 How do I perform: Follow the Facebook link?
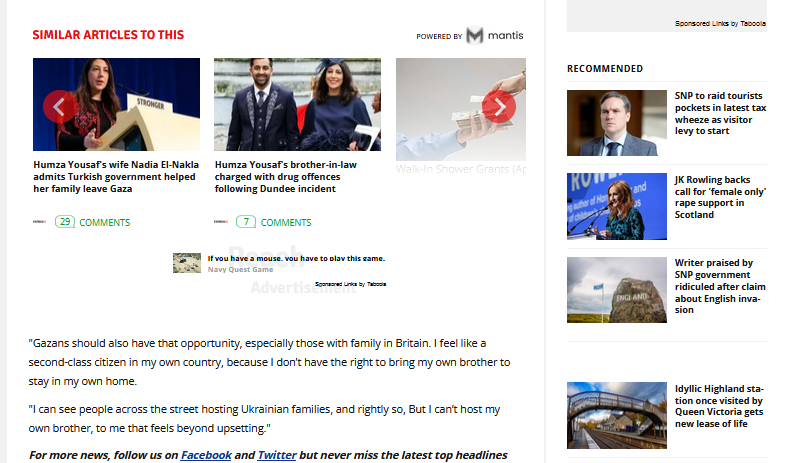206,455
